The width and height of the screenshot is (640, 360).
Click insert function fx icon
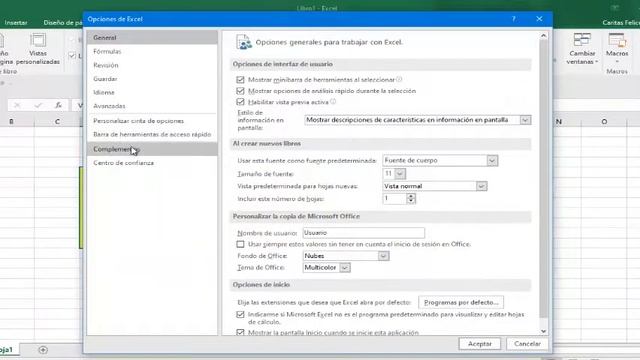click(58, 105)
